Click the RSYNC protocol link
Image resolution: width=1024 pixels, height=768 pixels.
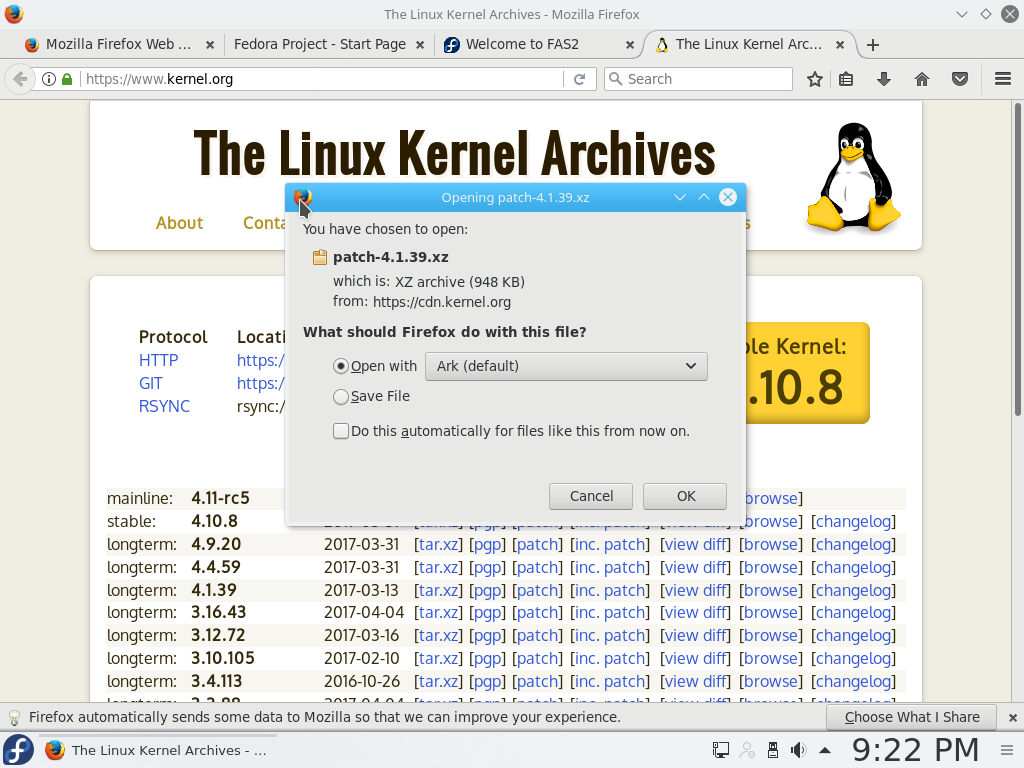pyautogui.click(x=164, y=406)
